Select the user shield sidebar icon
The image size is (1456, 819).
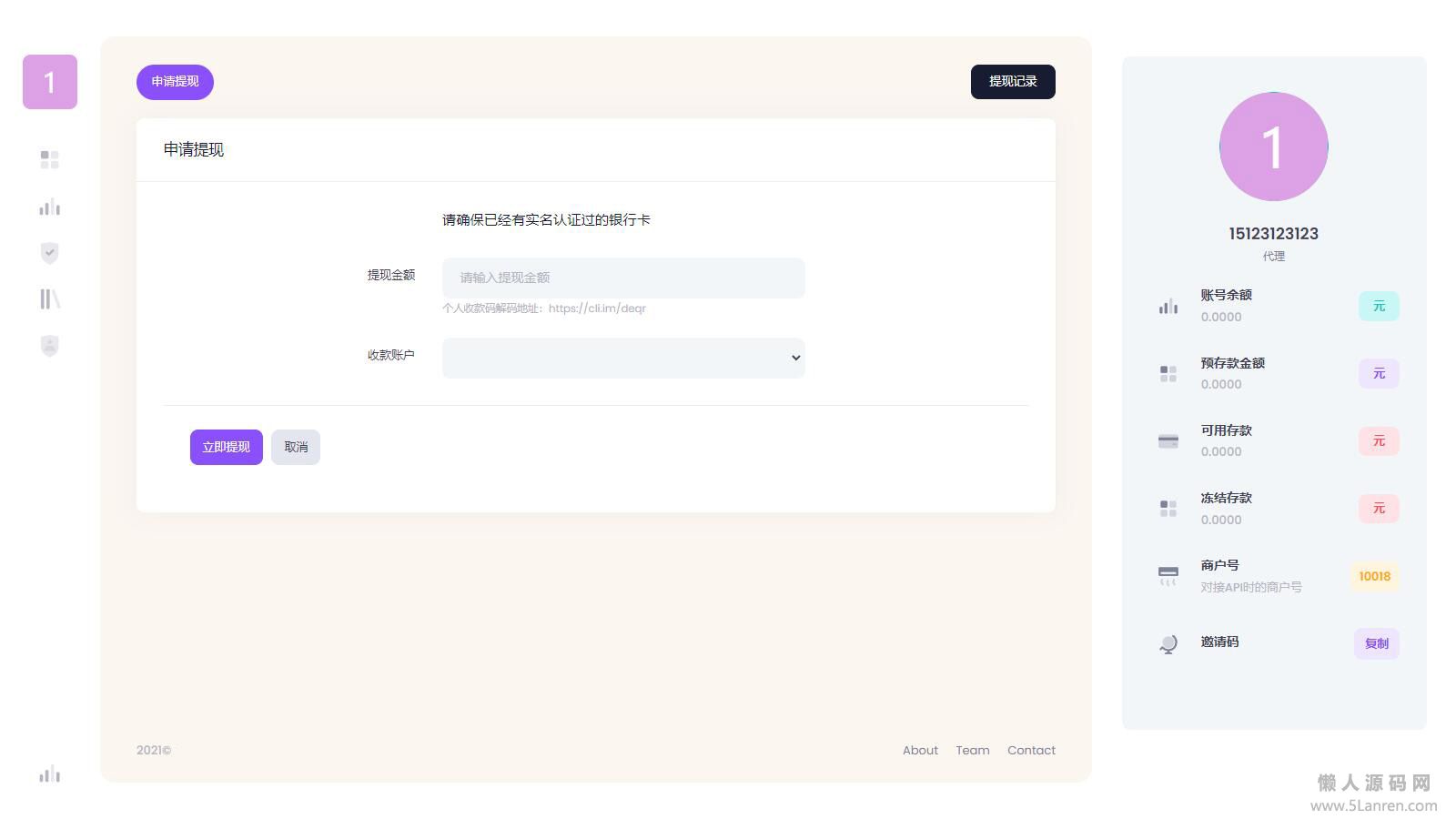click(x=50, y=346)
